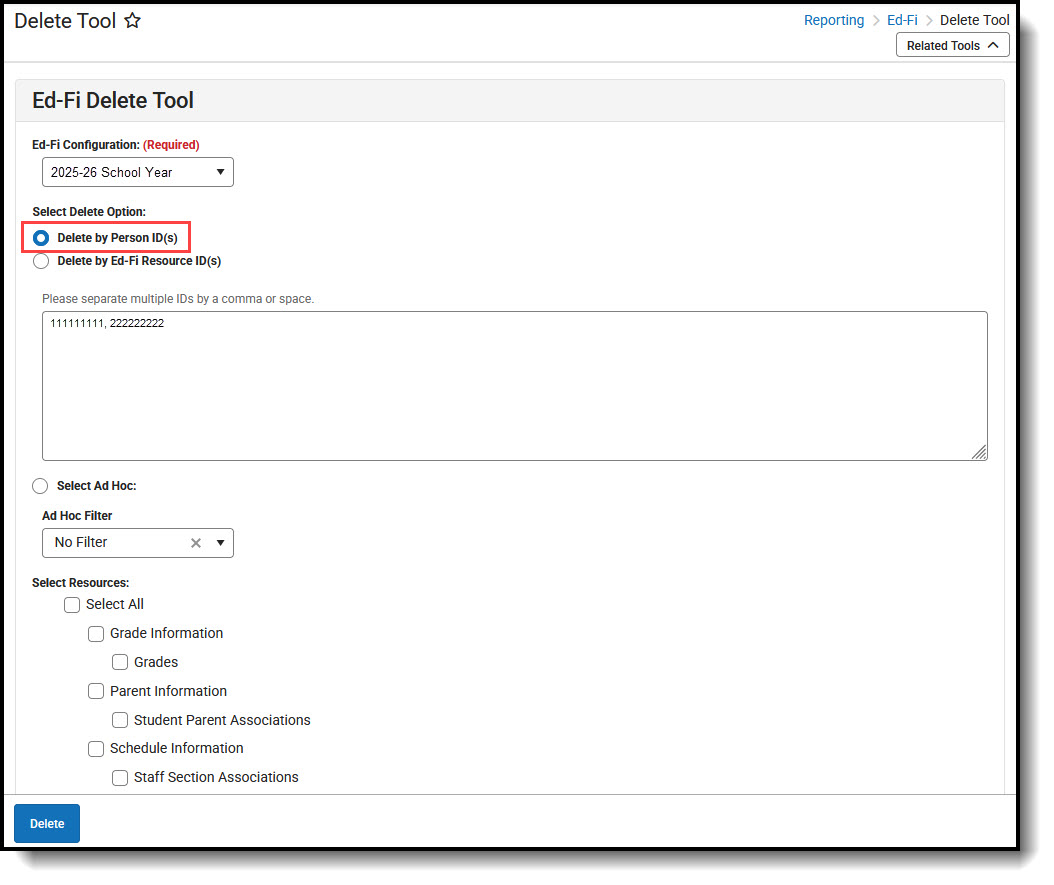Select Delete by Person ID(s) radio button

[41, 238]
